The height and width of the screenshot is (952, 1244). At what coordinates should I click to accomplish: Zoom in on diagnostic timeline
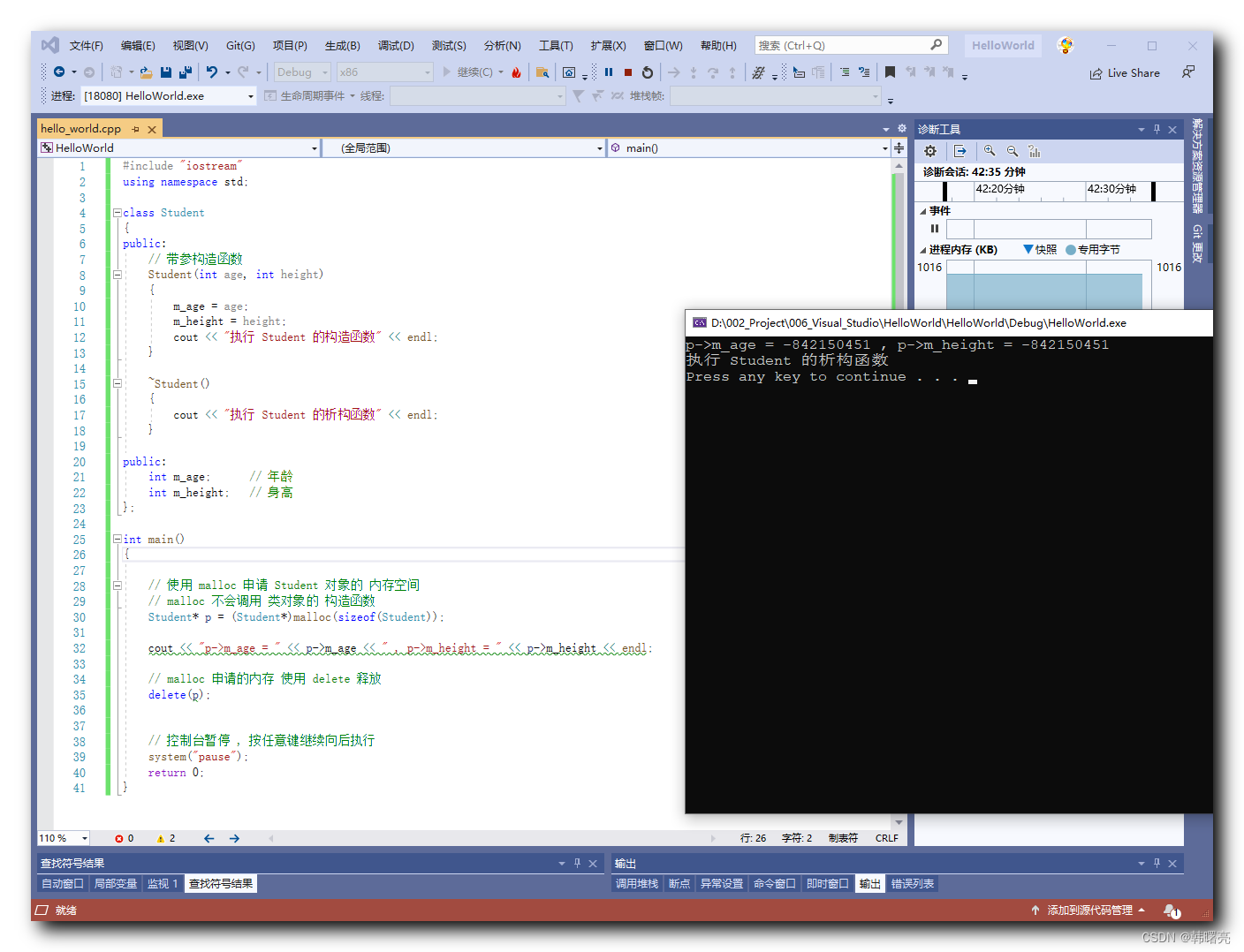point(990,151)
